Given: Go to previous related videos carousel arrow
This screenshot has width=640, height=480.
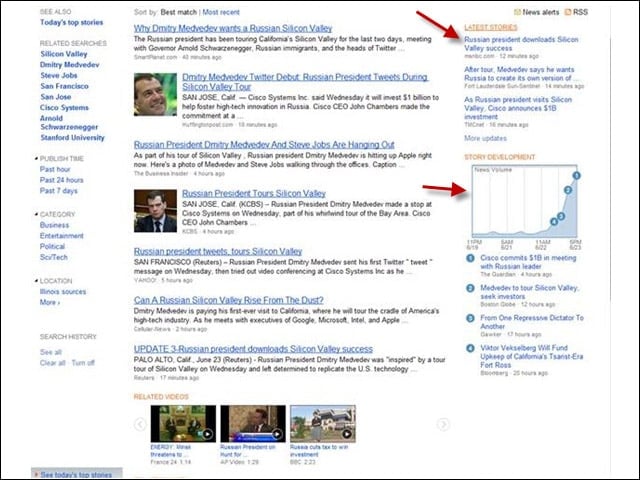Looking at the screenshot, I should coord(140,424).
